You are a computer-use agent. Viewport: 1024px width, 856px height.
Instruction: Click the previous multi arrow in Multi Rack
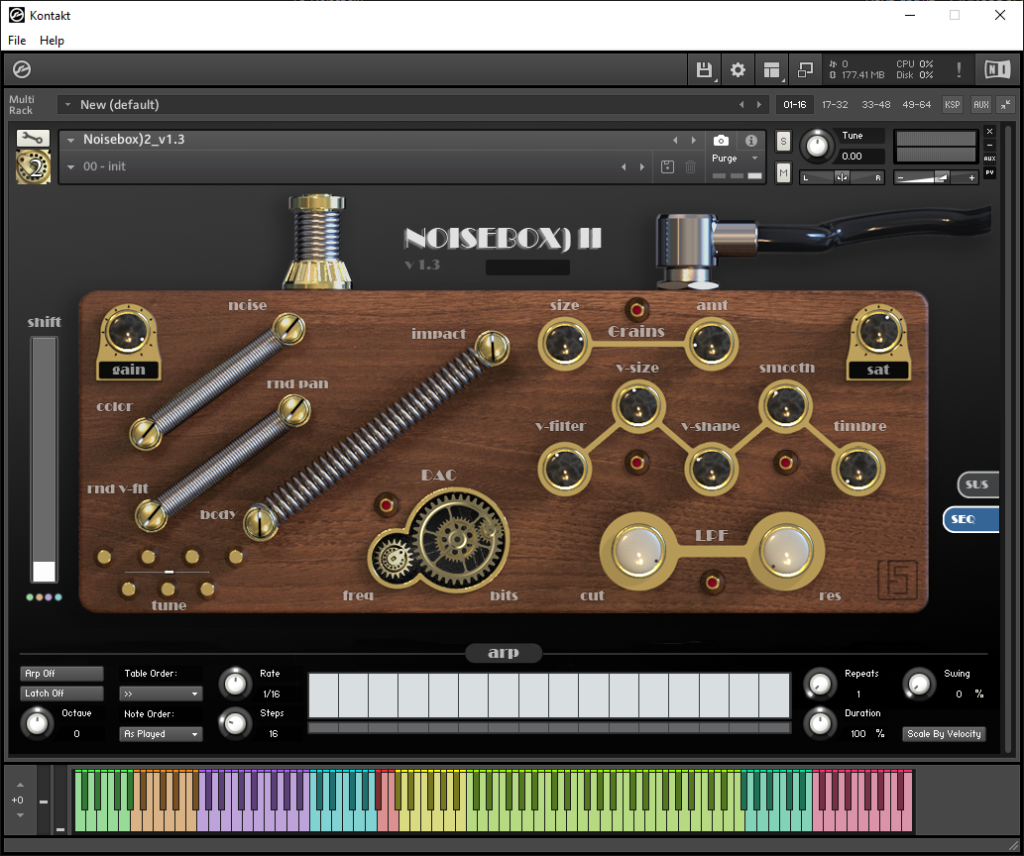pos(741,104)
